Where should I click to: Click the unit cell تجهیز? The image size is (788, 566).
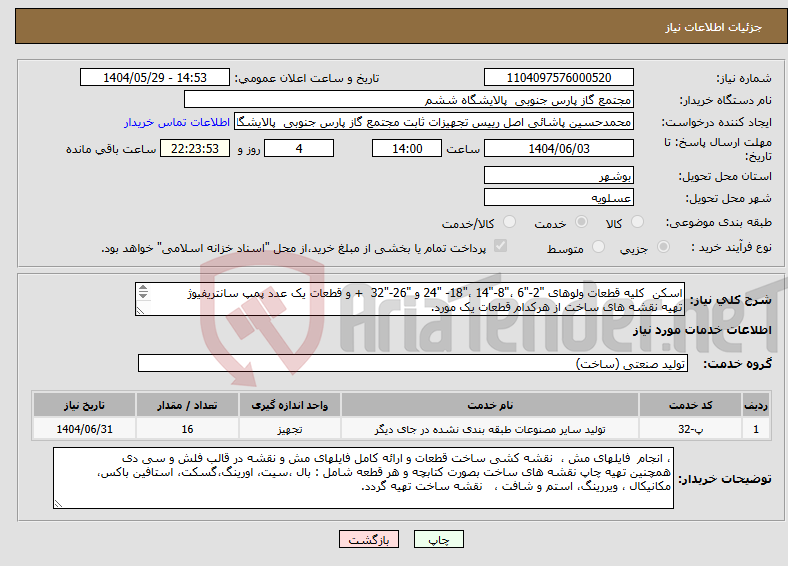tap(289, 429)
